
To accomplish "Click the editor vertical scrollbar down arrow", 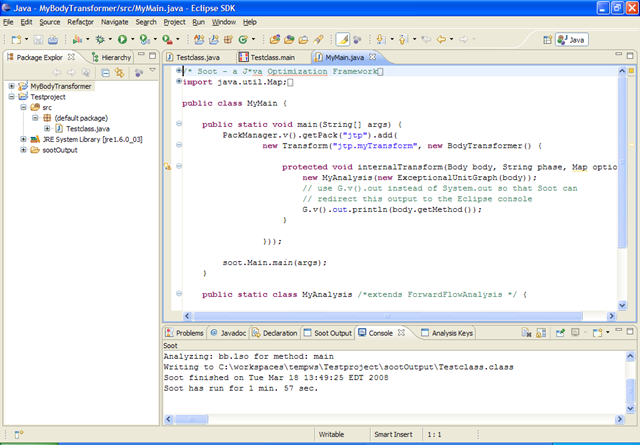I will coord(622,305).
